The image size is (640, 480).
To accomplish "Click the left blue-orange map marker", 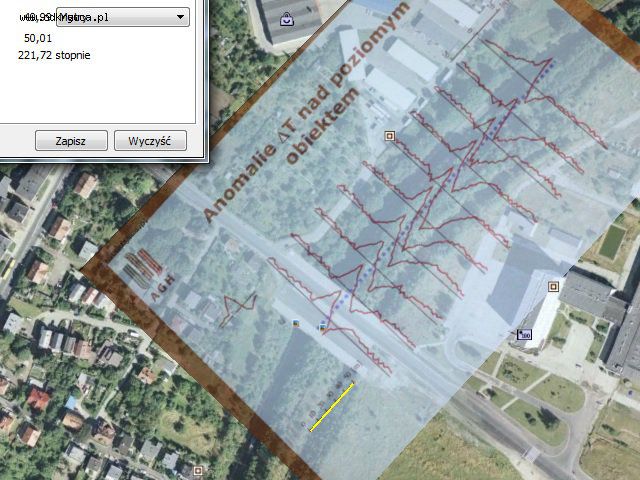I will 296,324.
